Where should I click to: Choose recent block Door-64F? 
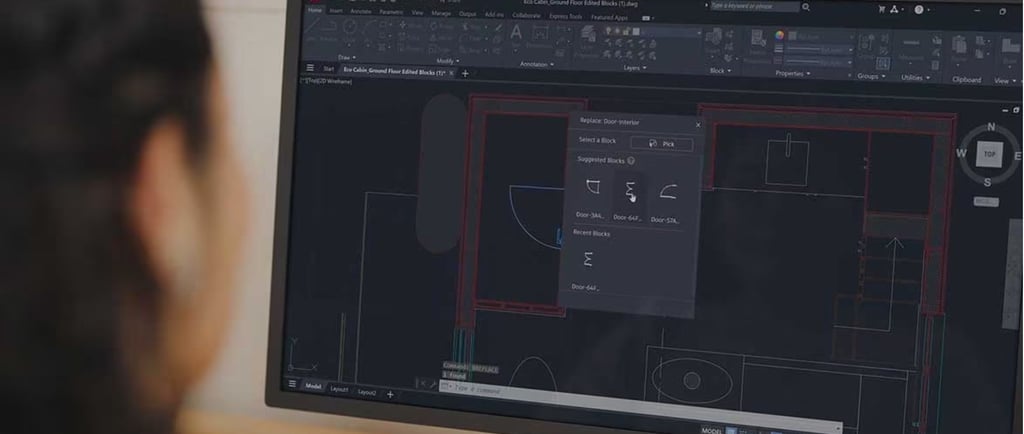[x=587, y=268]
